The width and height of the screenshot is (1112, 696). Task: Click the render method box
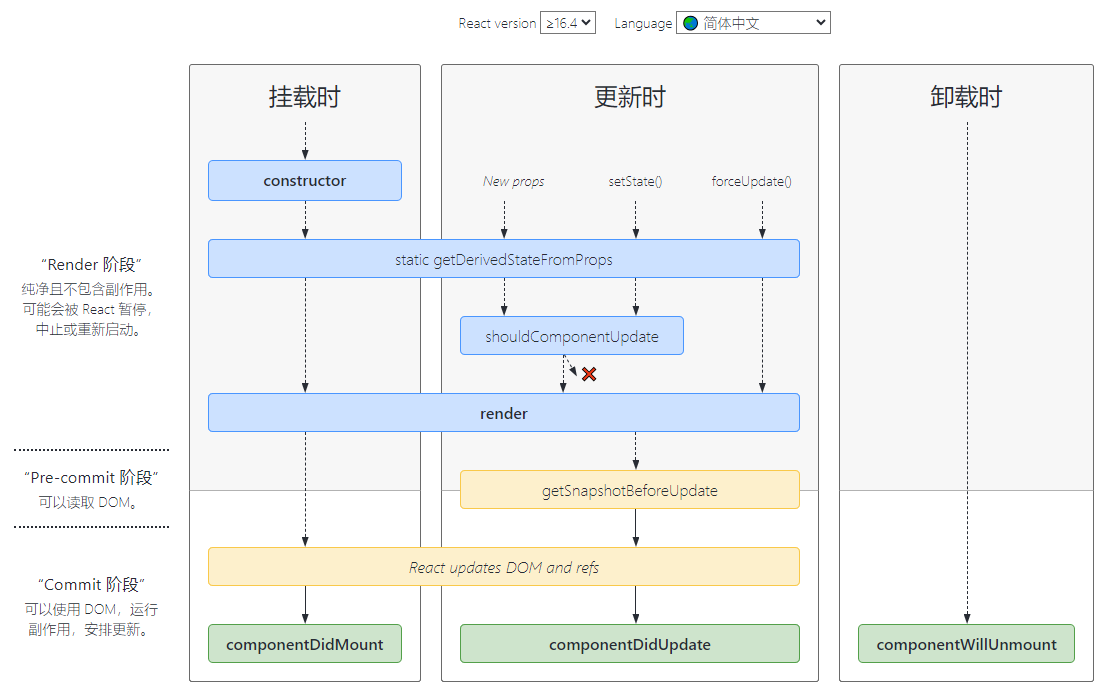point(503,413)
